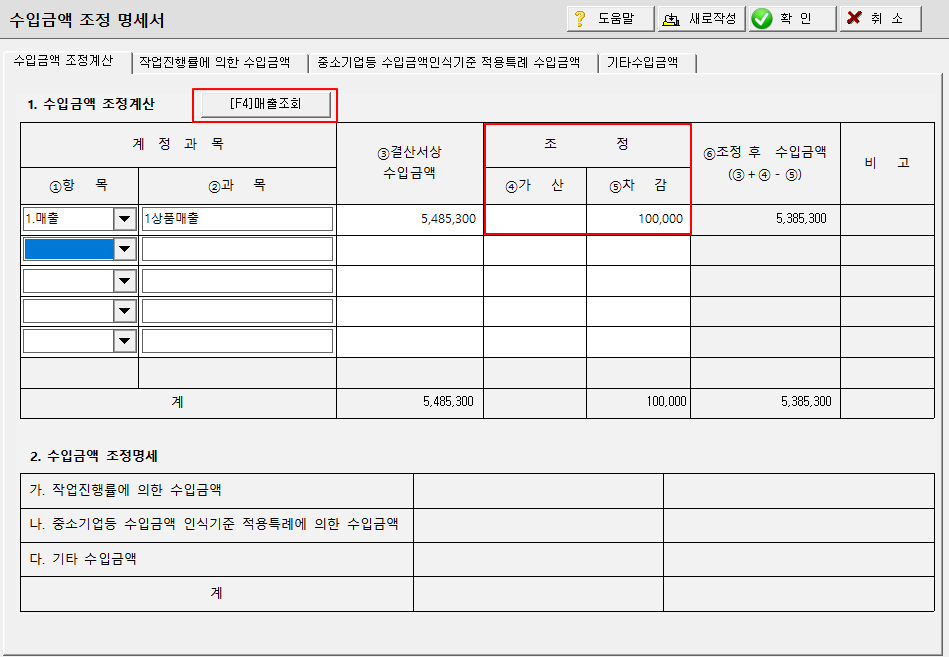Click the 계 정 과 목 header

point(178,145)
